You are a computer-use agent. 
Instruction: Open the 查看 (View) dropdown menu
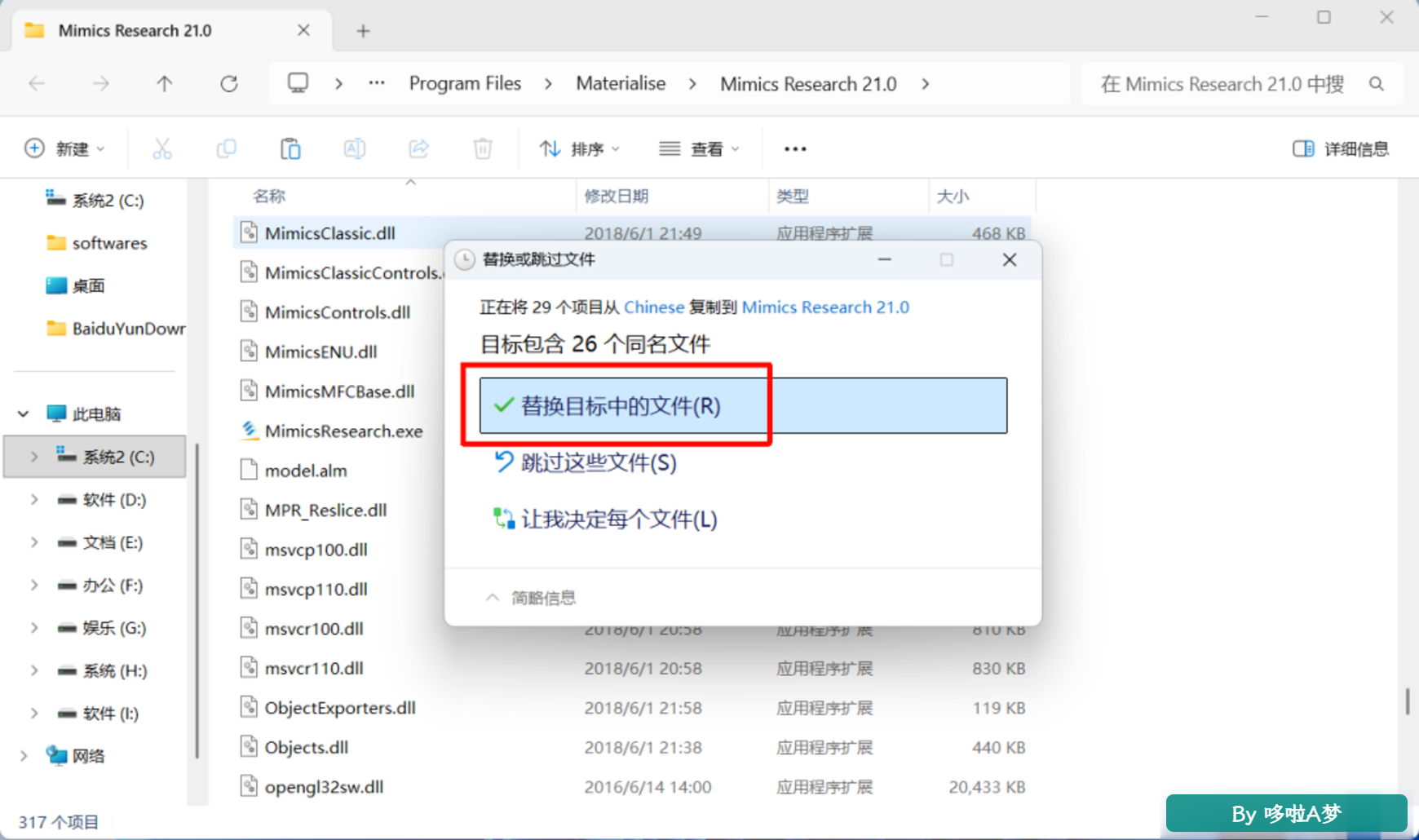700,148
